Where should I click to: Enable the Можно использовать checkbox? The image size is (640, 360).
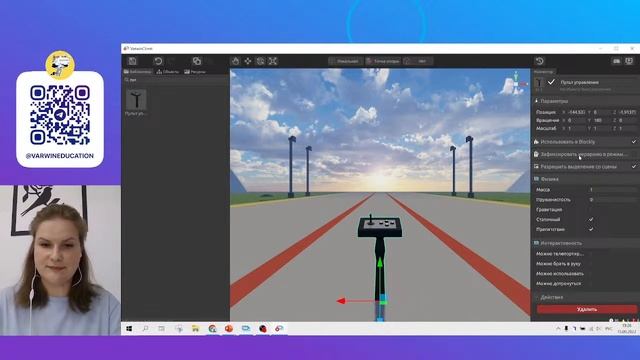point(591,273)
